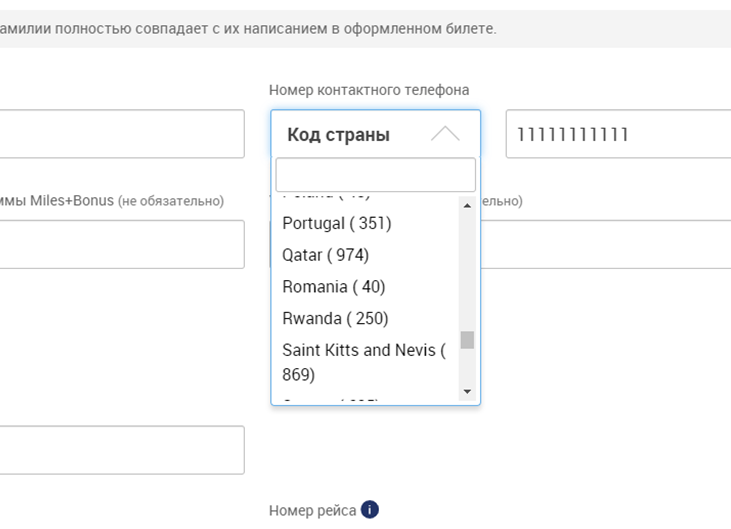This screenshot has width=731, height=529.
Task: Select Rwanda (250) country code
Action: click(x=335, y=319)
